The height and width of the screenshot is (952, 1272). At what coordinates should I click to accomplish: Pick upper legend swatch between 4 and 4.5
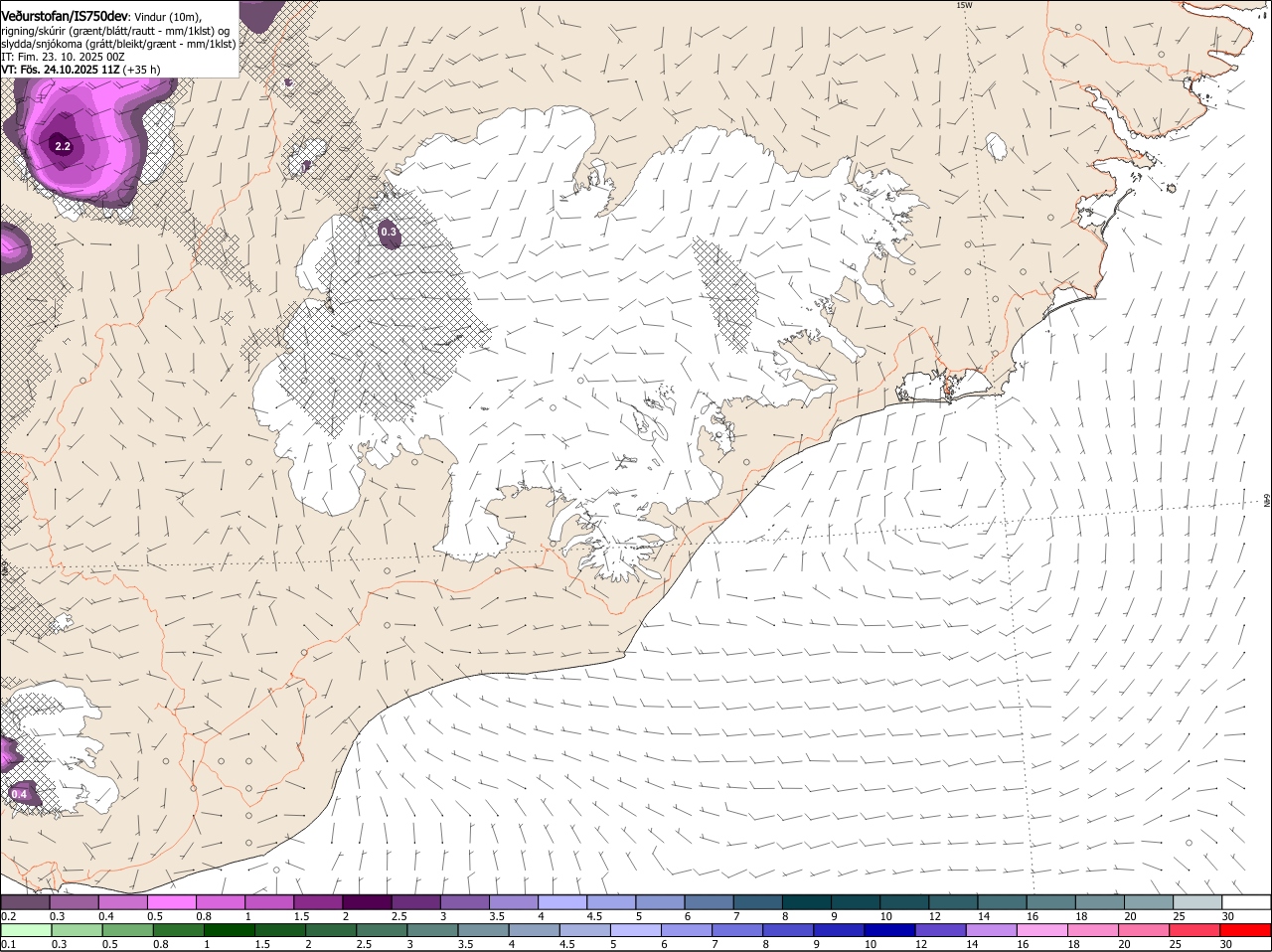pyautogui.click(x=564, y=902)
